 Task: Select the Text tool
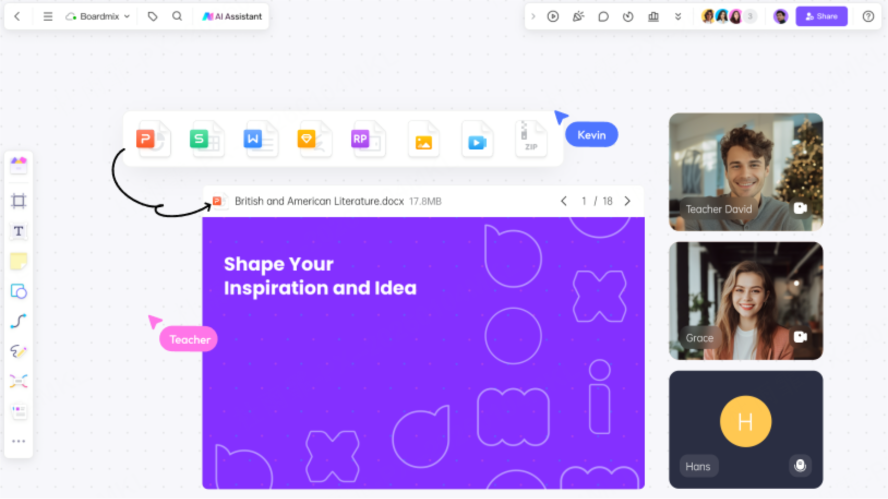(x=19, y=231)
